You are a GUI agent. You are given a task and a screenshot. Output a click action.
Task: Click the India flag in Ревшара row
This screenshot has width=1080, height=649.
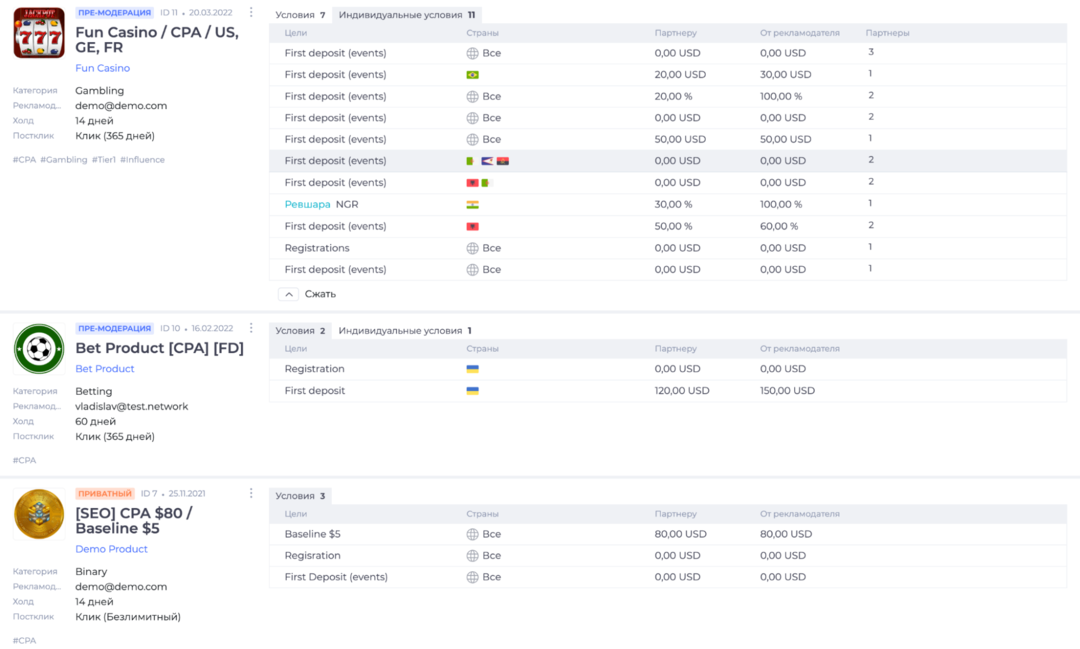[472, 205]
